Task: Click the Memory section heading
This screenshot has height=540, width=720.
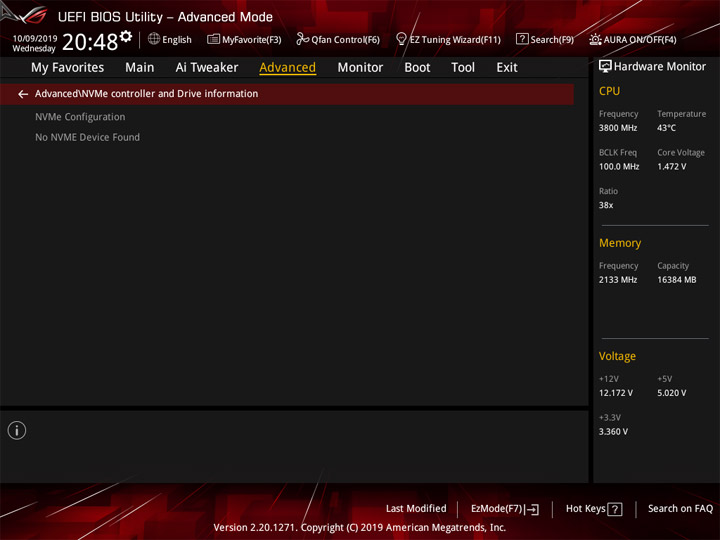Action: (x=620, y=243)
